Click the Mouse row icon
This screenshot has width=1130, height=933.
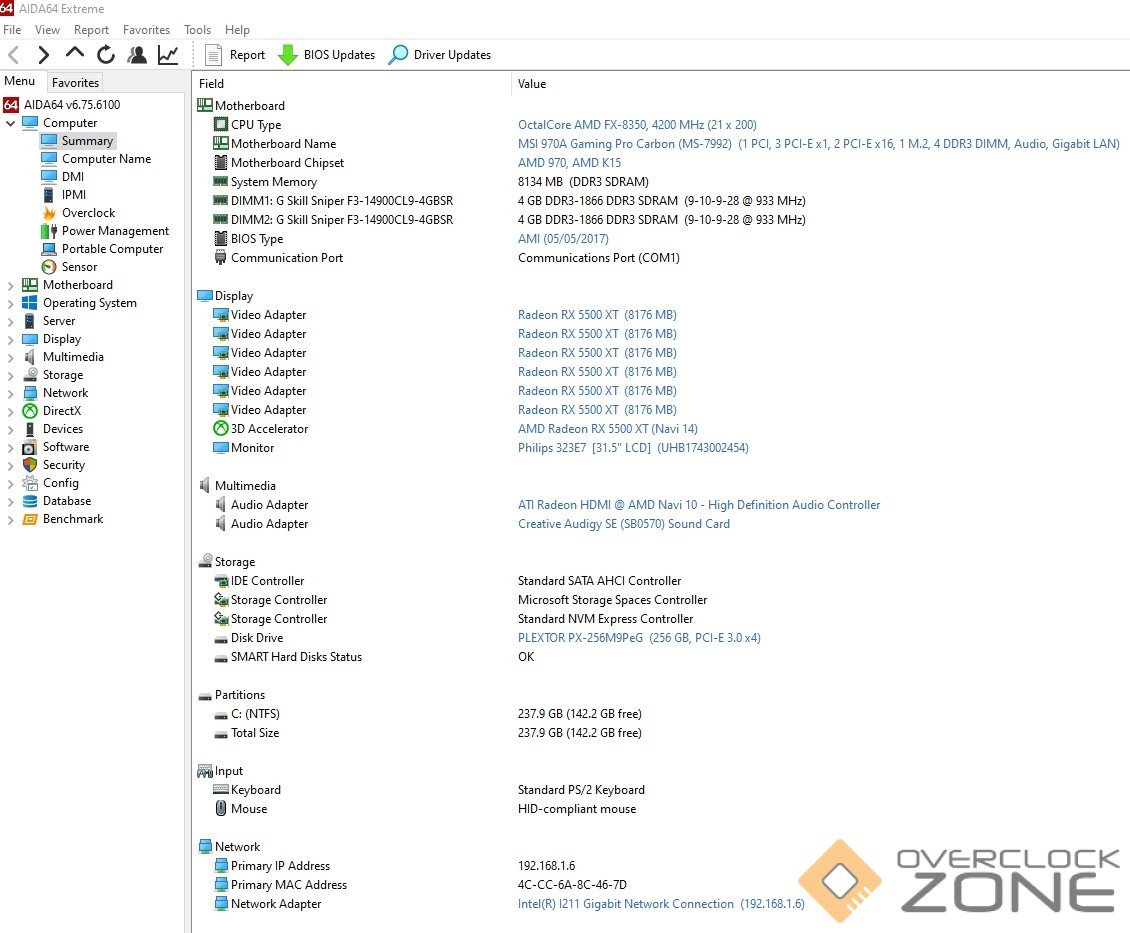221,808
